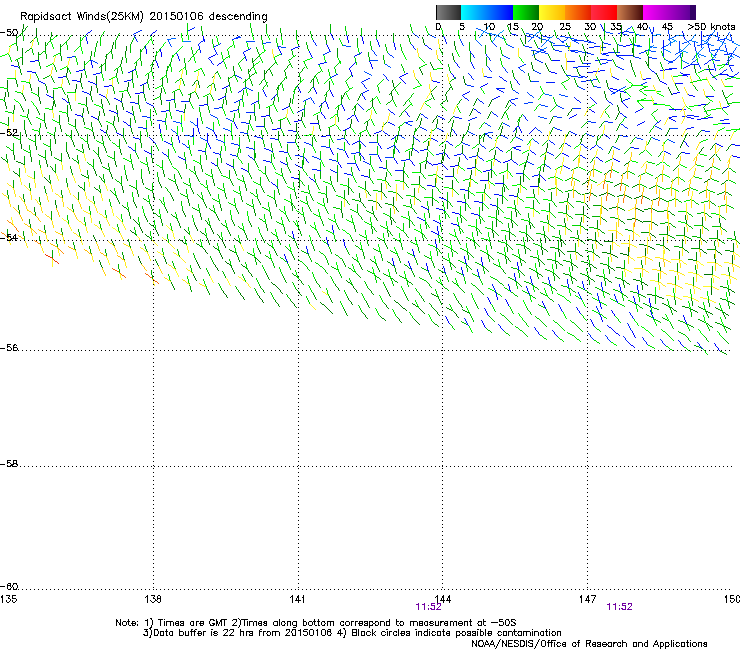Click the cyan-blue 5-15 knots legend segment
The height and width of the screenshot is (650, 740).
[487, 12]
